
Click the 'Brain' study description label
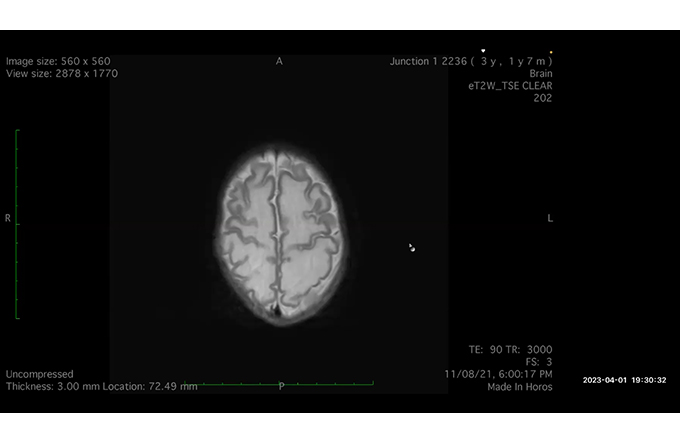540,73
